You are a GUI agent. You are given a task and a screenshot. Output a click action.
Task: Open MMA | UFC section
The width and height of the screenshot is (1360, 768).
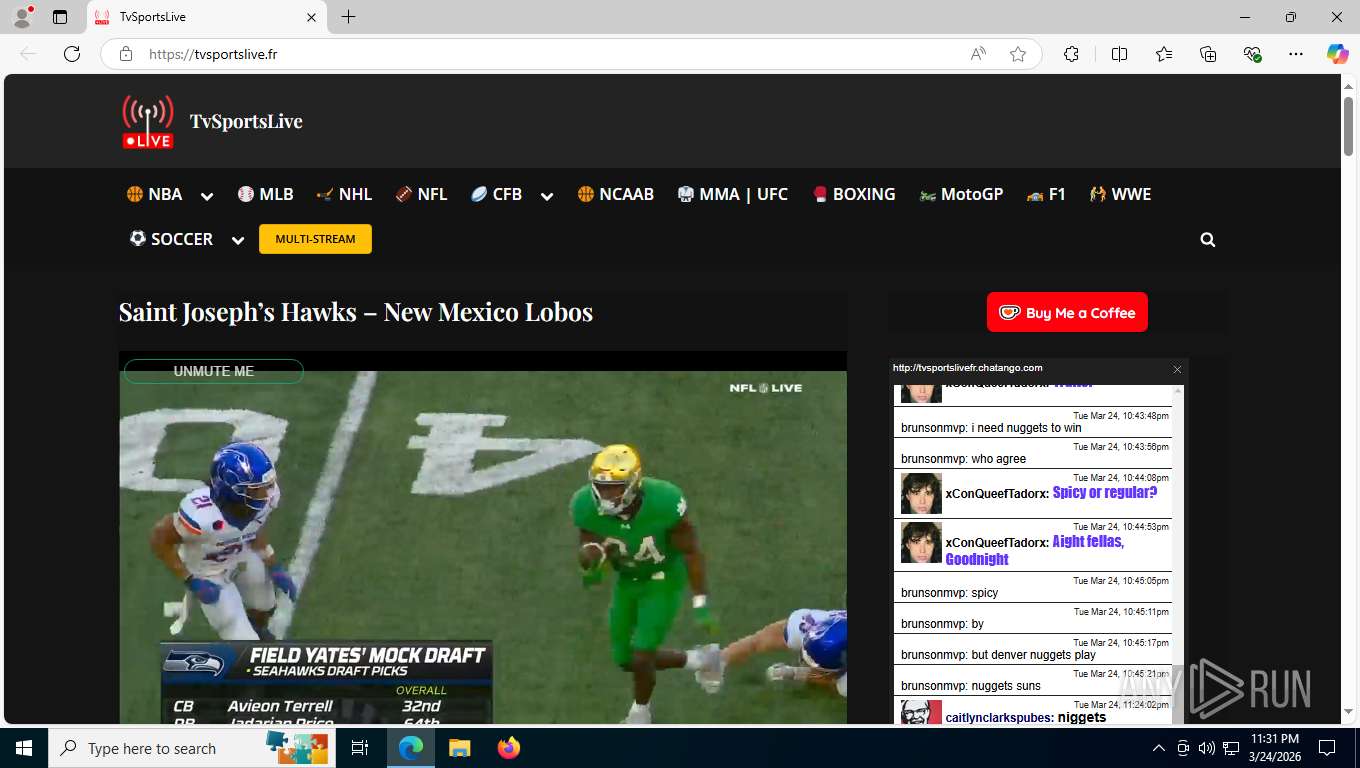pos(733,194)
